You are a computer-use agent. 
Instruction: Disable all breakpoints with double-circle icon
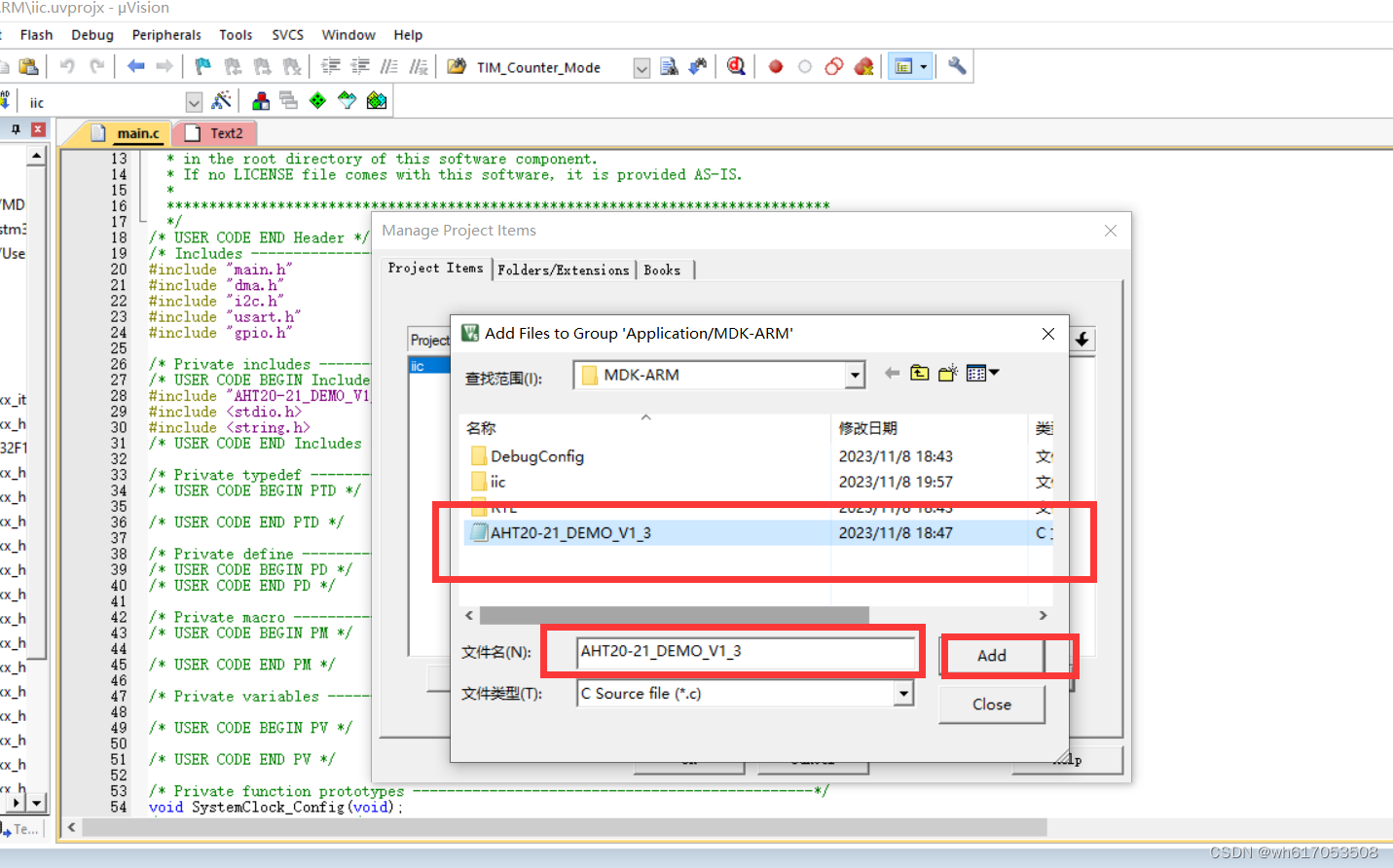tap(834, 66)
